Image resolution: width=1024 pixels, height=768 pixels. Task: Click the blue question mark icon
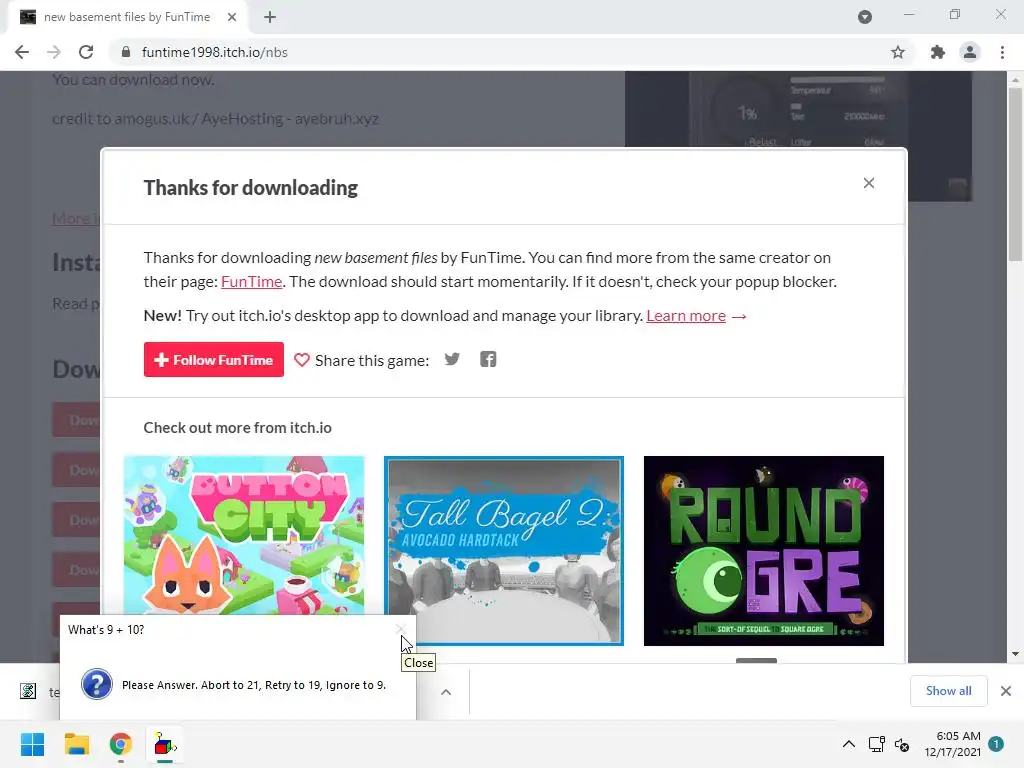point(97,684)
